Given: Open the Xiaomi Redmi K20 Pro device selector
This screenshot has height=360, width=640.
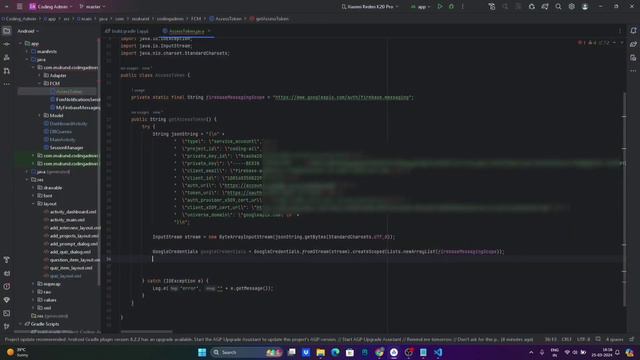Looking at the screenshot, I should [369, 7].
